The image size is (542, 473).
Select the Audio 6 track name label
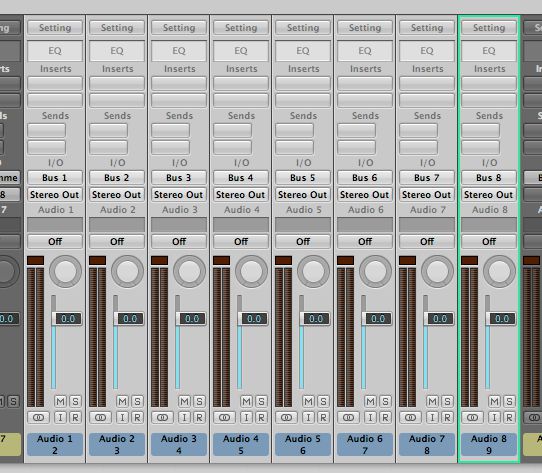[x=365, y=444]
